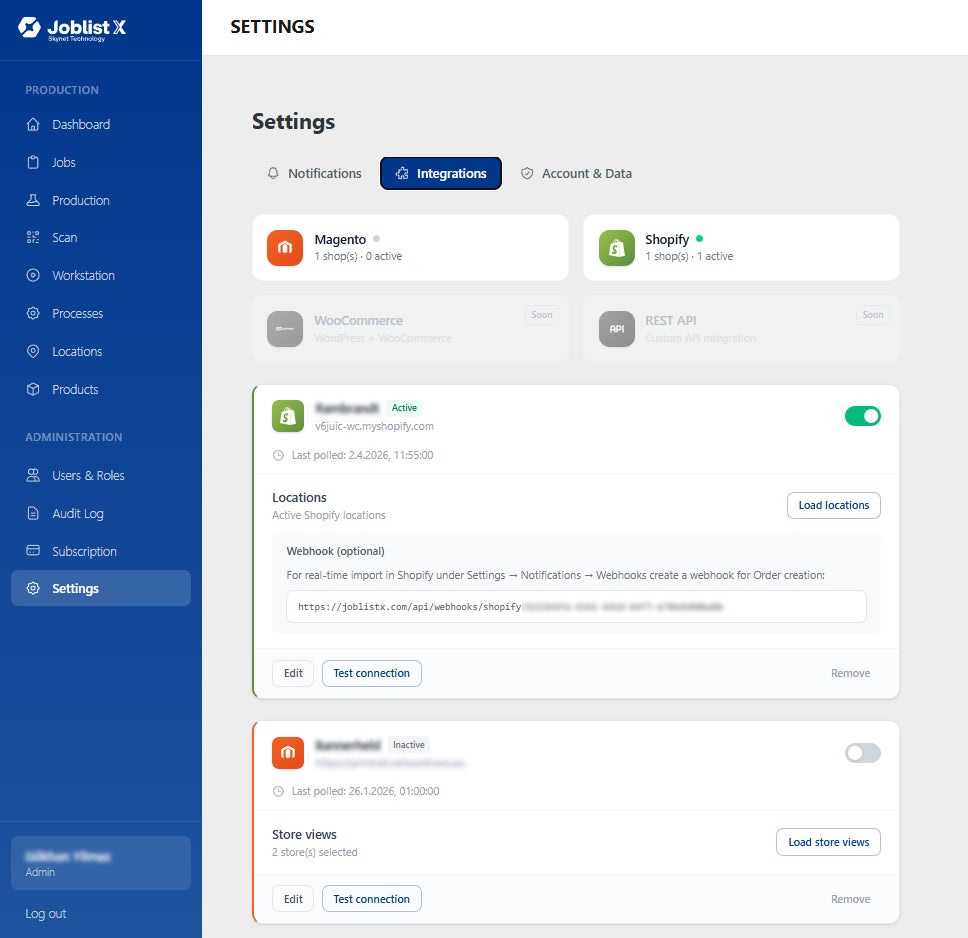Screen dimensions: 968x938
Task: Open the Admin user profile card
Action: (x=101, y=863)
